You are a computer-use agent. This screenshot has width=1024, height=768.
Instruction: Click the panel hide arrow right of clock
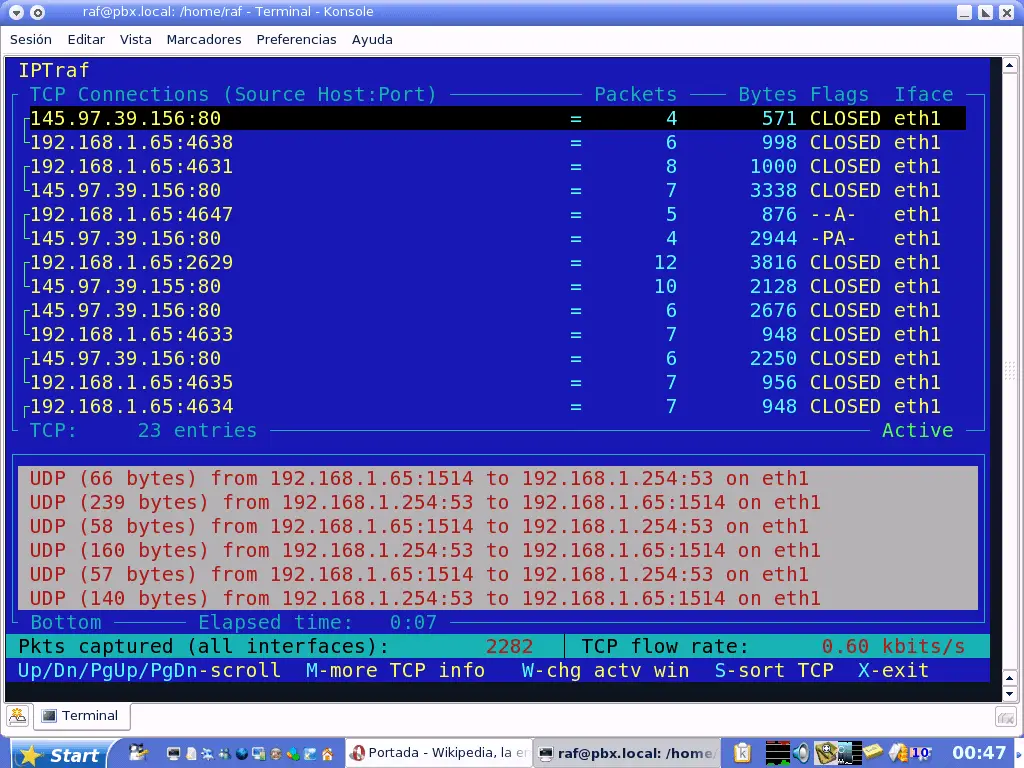[1018, 753]
